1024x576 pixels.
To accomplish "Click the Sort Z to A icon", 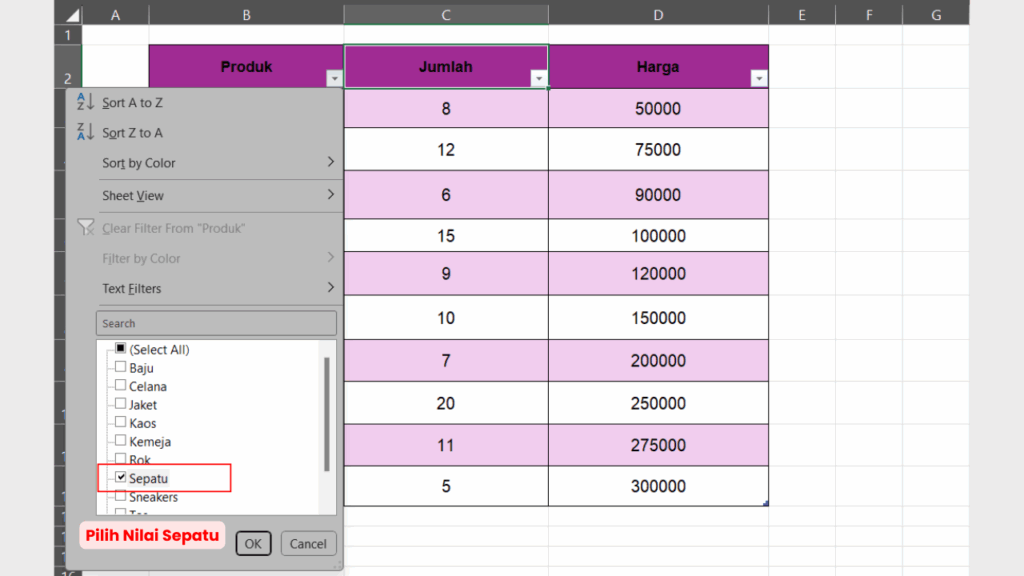I will [85, 132].
